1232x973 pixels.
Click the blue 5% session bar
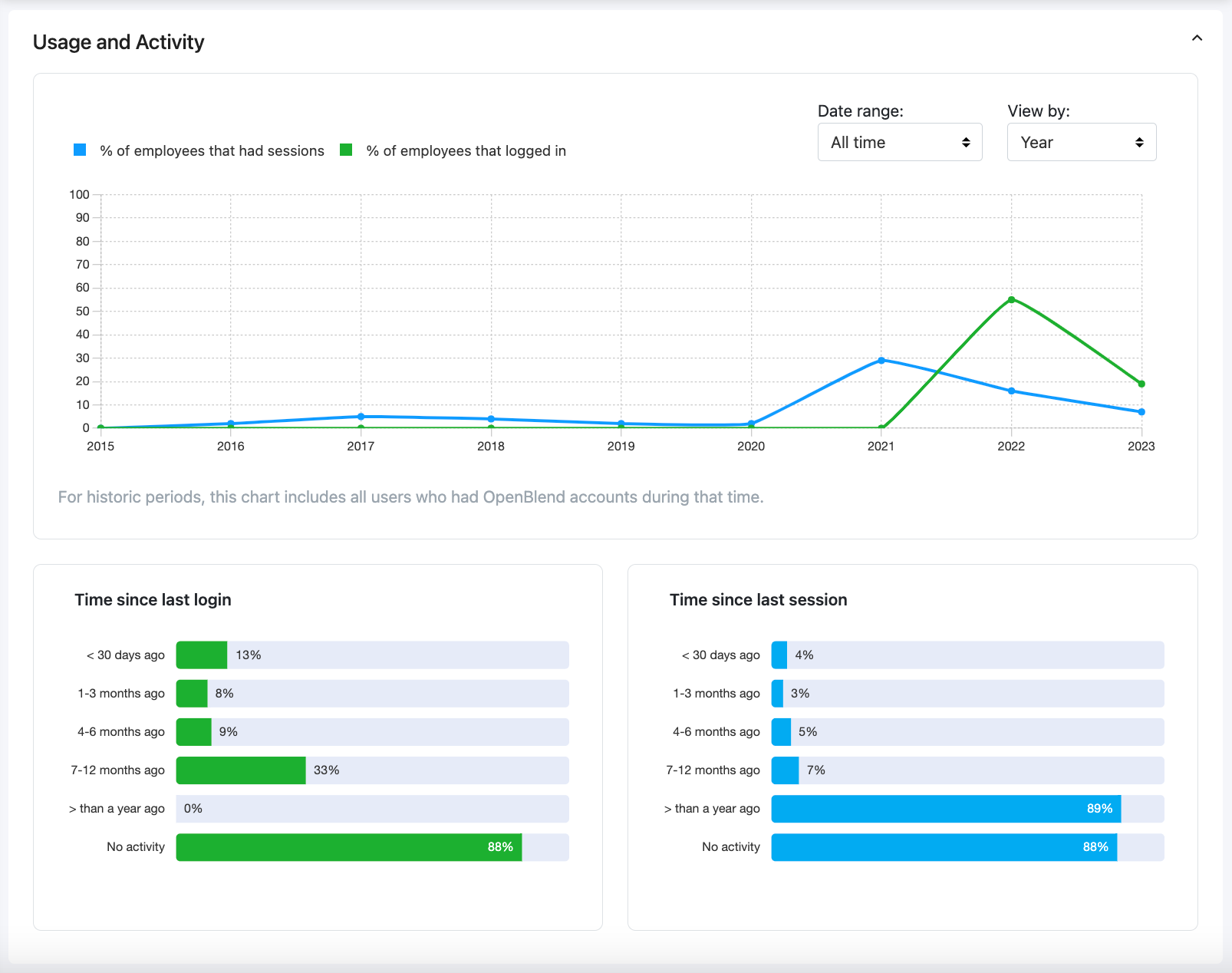pyautogui.click(x=781, y=732)
